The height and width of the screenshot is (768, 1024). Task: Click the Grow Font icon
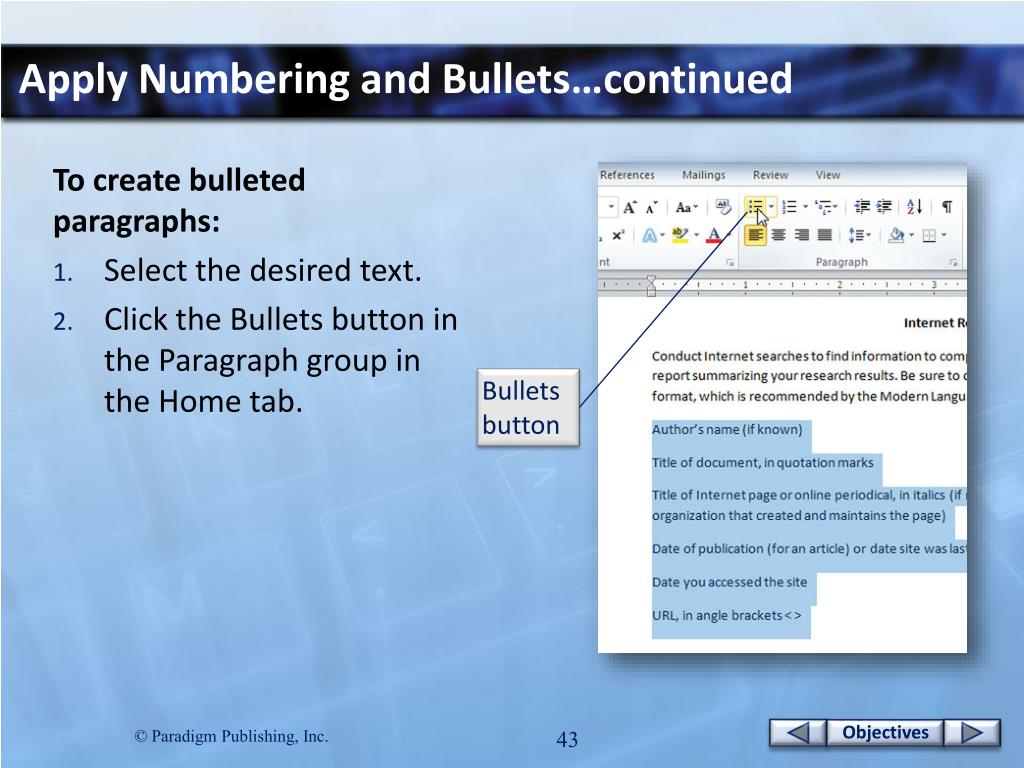coord(630,208)
